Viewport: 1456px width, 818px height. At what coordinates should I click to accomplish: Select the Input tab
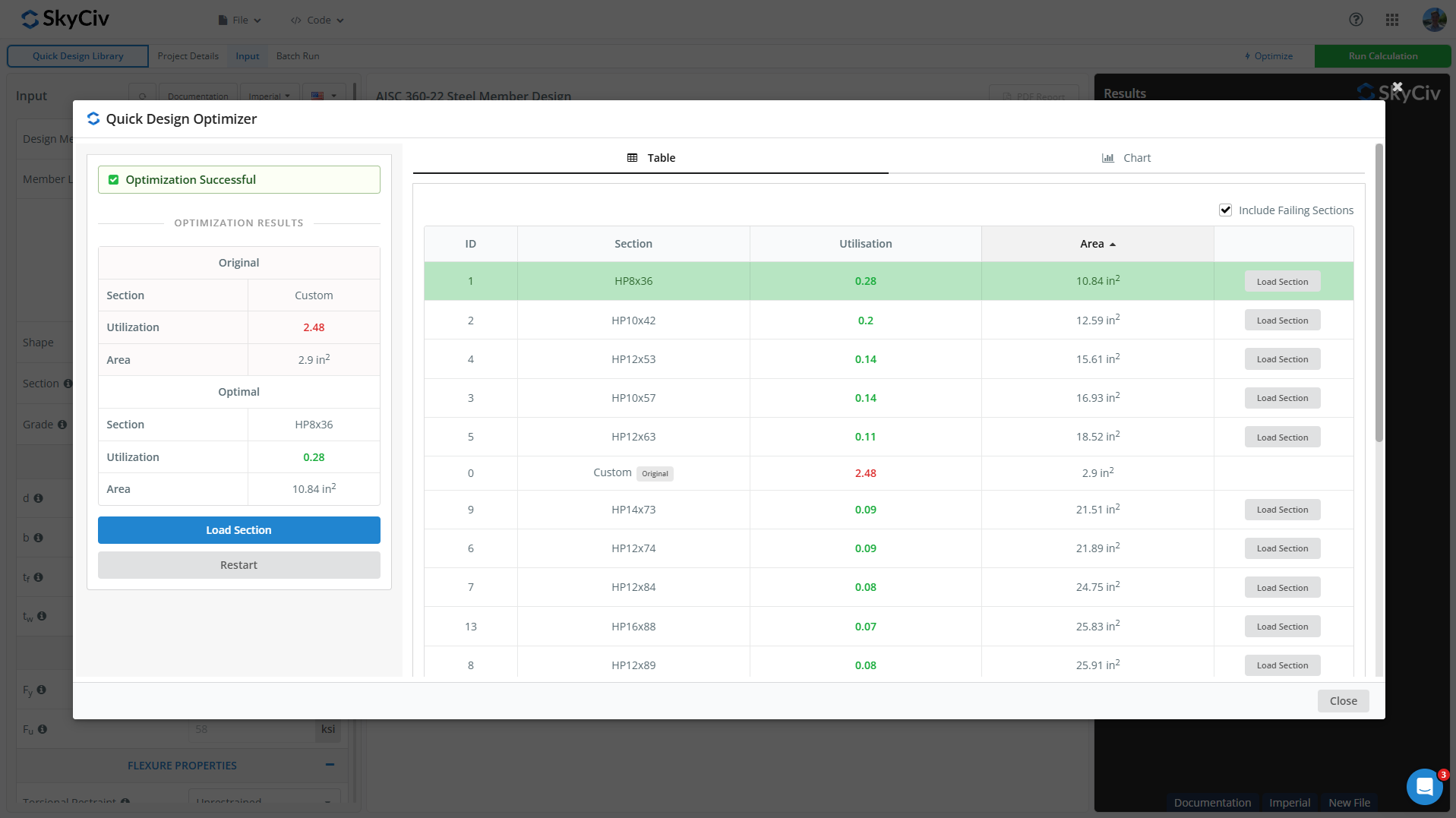tap(248, 56)
